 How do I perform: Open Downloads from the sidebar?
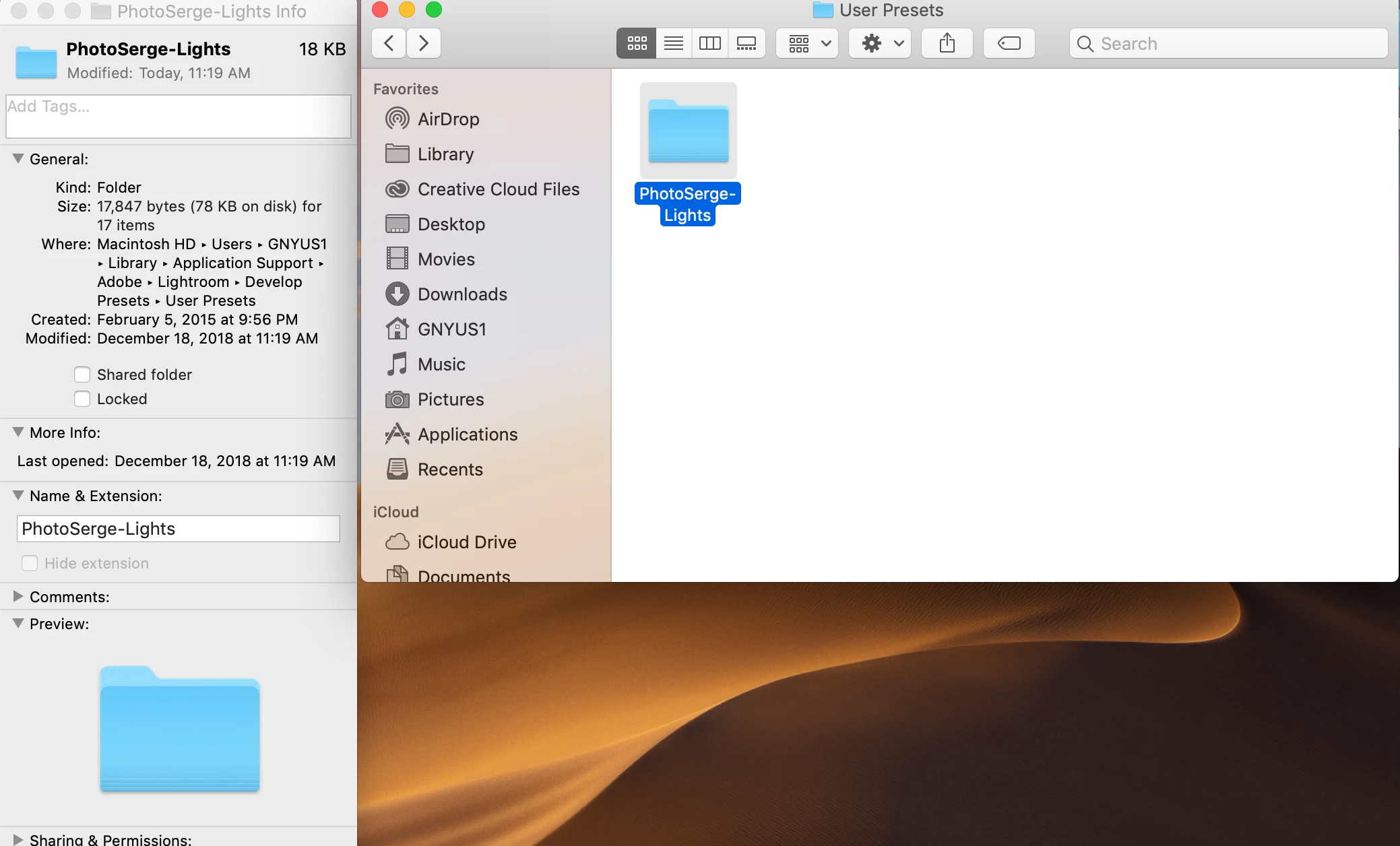click(x=462, y=294)
